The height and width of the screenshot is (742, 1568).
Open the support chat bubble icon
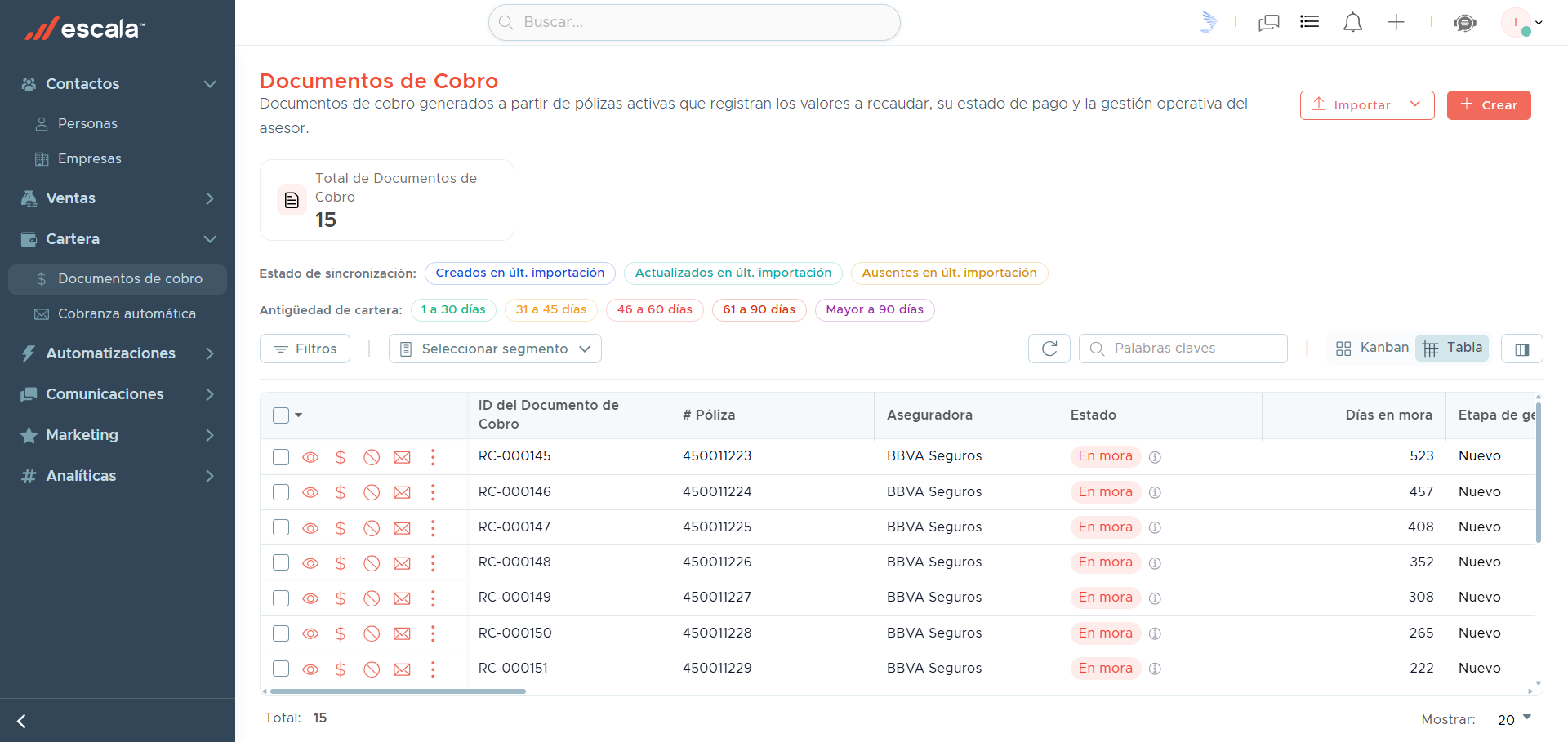(x=1465, y=23)
